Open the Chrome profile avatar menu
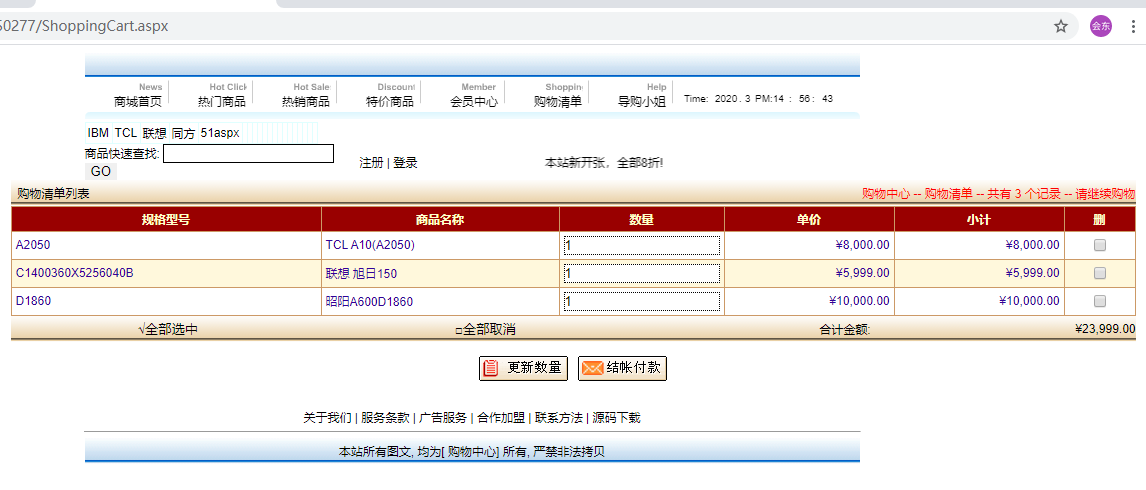This screenshot has width=1146, height=490. coord(1101,26)
